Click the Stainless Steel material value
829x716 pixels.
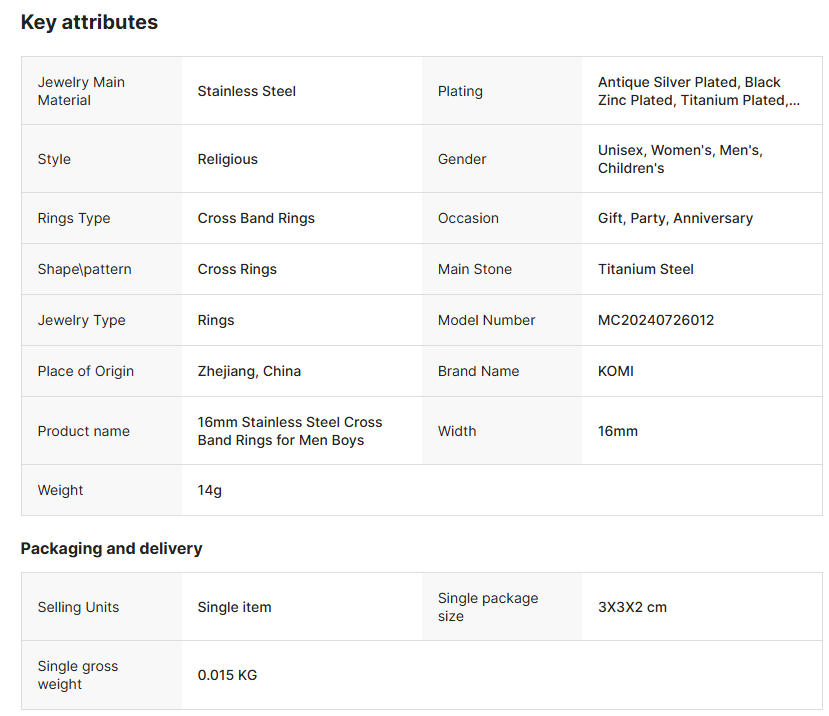[x=246, y=91]
